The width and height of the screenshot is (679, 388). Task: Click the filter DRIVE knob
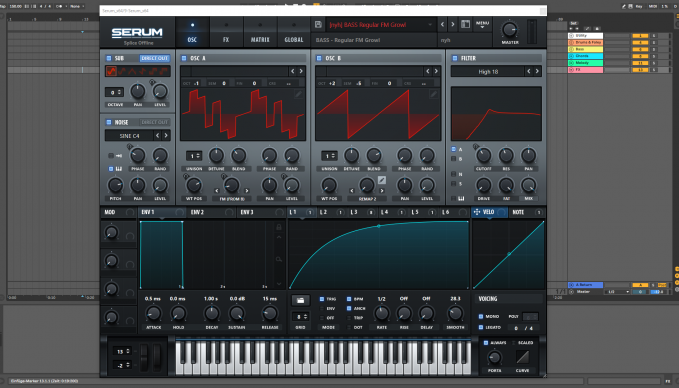click(483, 185)
